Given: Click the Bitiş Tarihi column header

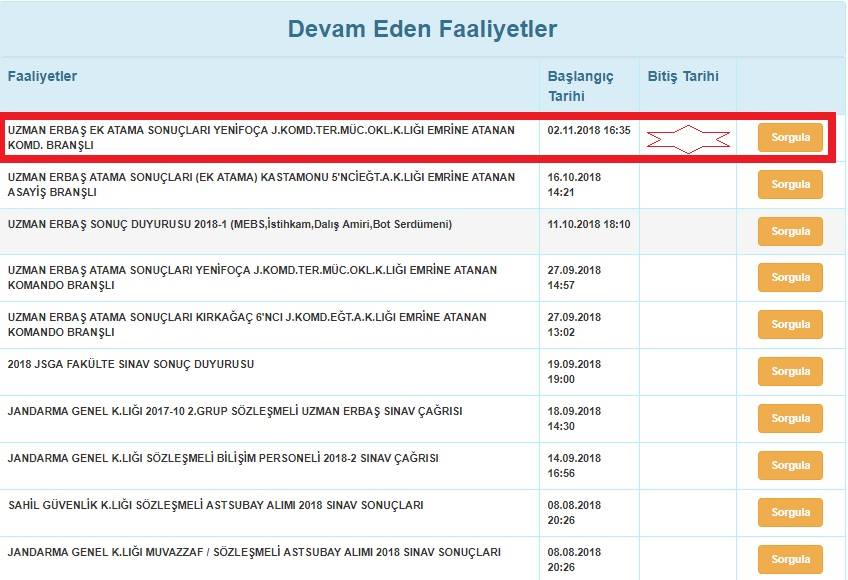Looking at the screenshot, I should point(683,76).
